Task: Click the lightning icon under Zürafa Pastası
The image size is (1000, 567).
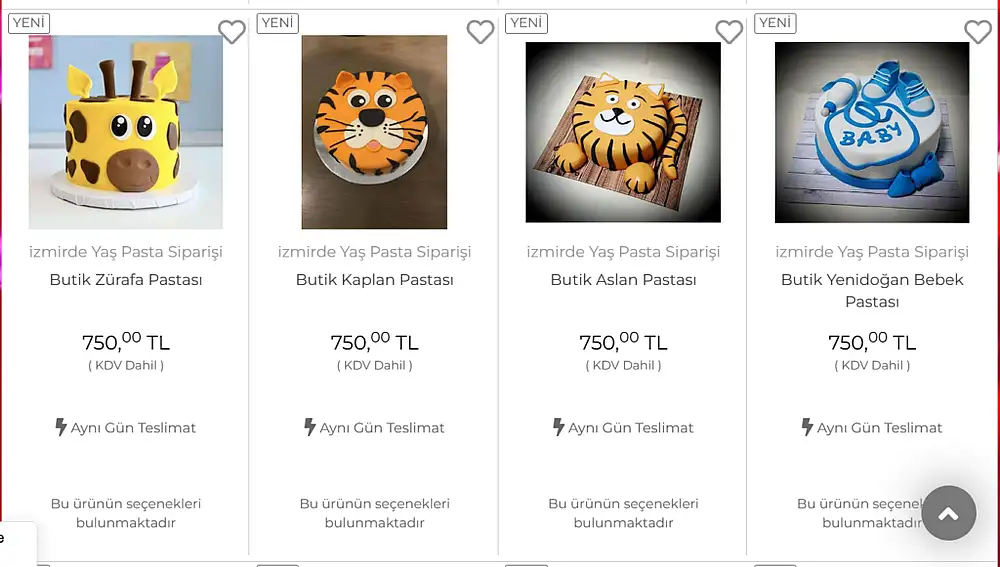Action: tap(61, 427)
